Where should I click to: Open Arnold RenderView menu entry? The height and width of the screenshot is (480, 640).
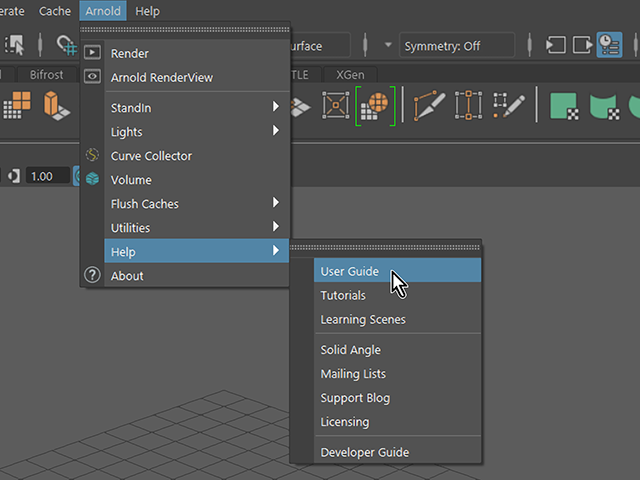(197, 78)
